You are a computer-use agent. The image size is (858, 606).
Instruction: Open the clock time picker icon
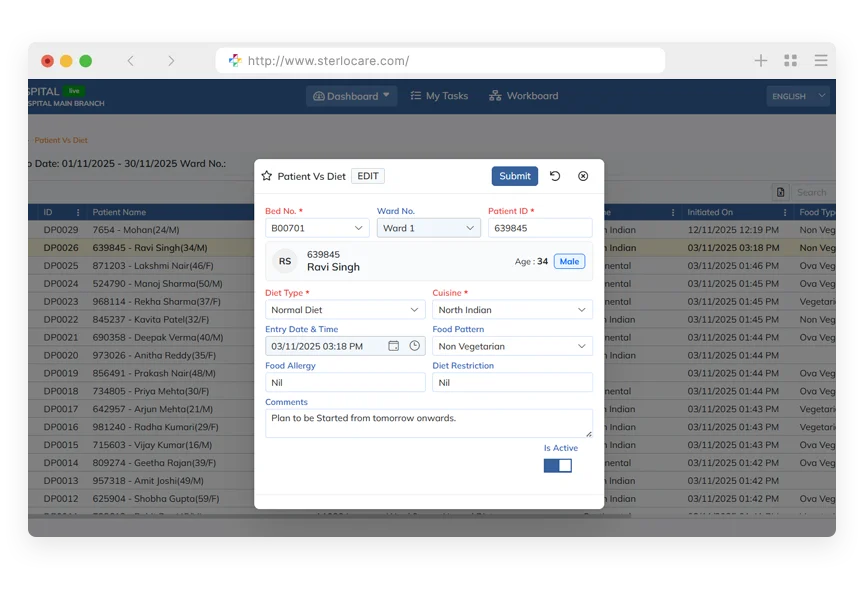[x=414, y=346]
